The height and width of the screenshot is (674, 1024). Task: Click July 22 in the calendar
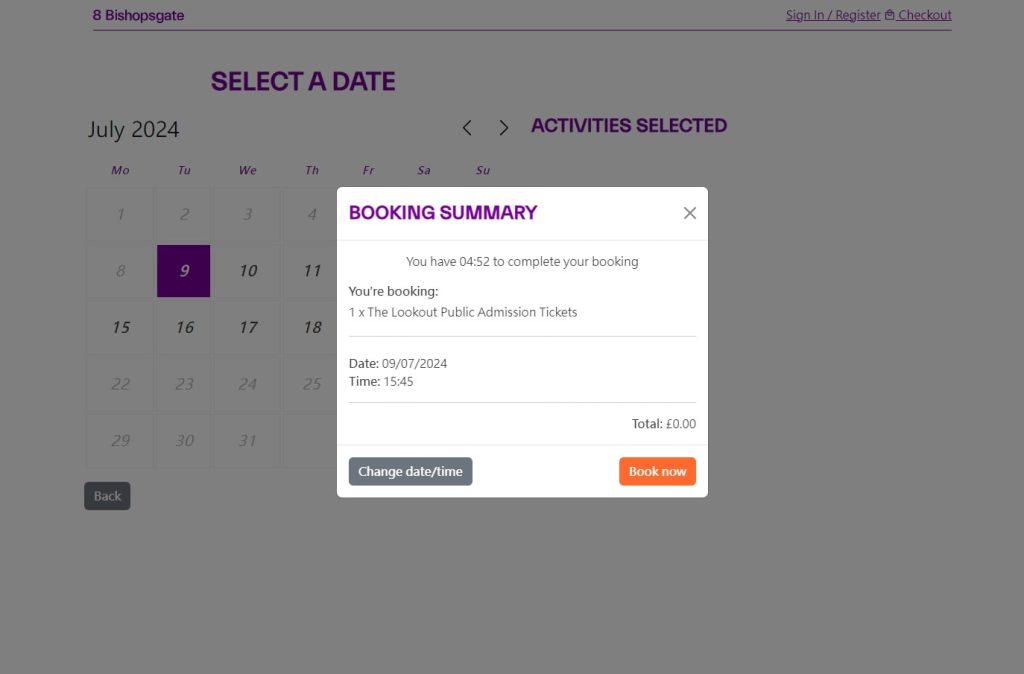(x=121, y=384)
